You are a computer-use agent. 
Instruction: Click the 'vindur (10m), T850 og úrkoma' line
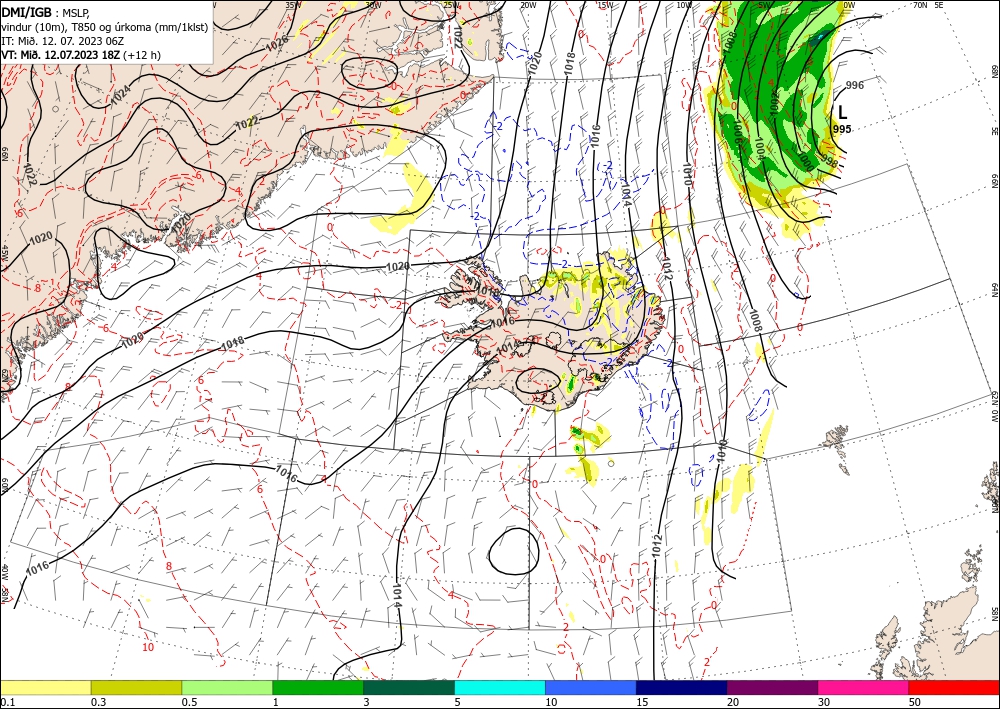(x=105, y=27)
